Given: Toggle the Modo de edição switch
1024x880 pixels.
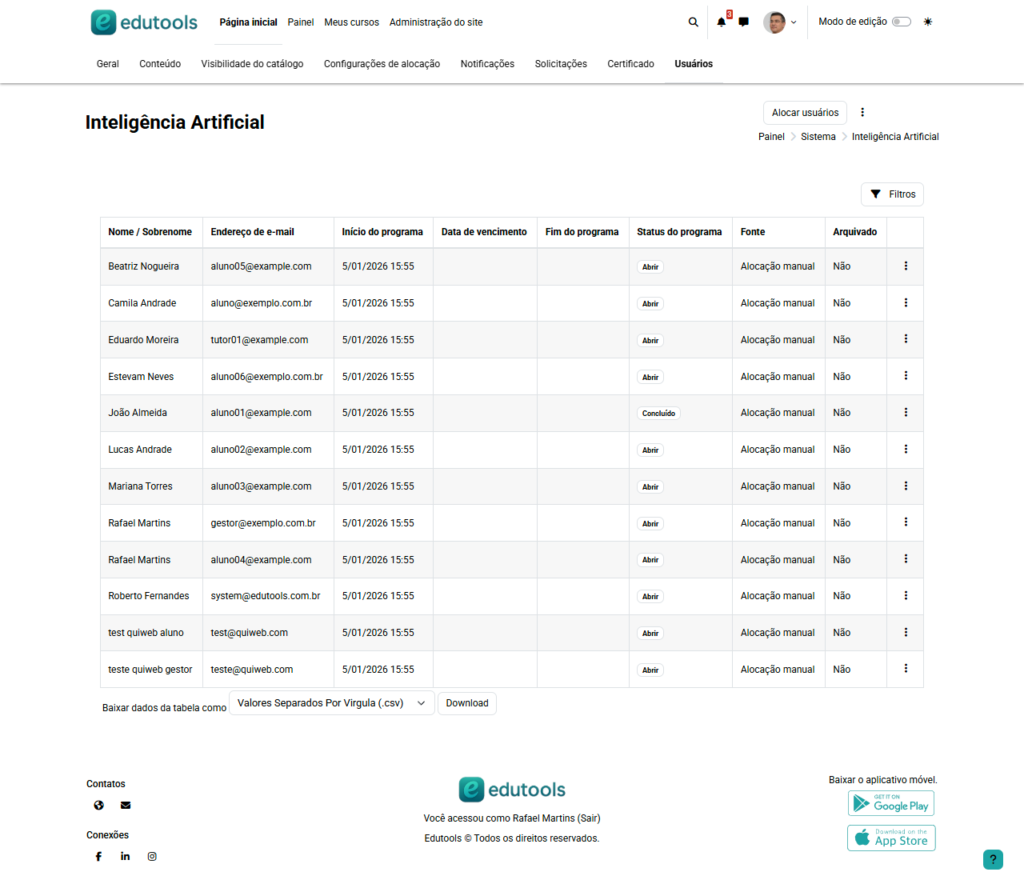Looking at the screenshot, I should (901, 22).
